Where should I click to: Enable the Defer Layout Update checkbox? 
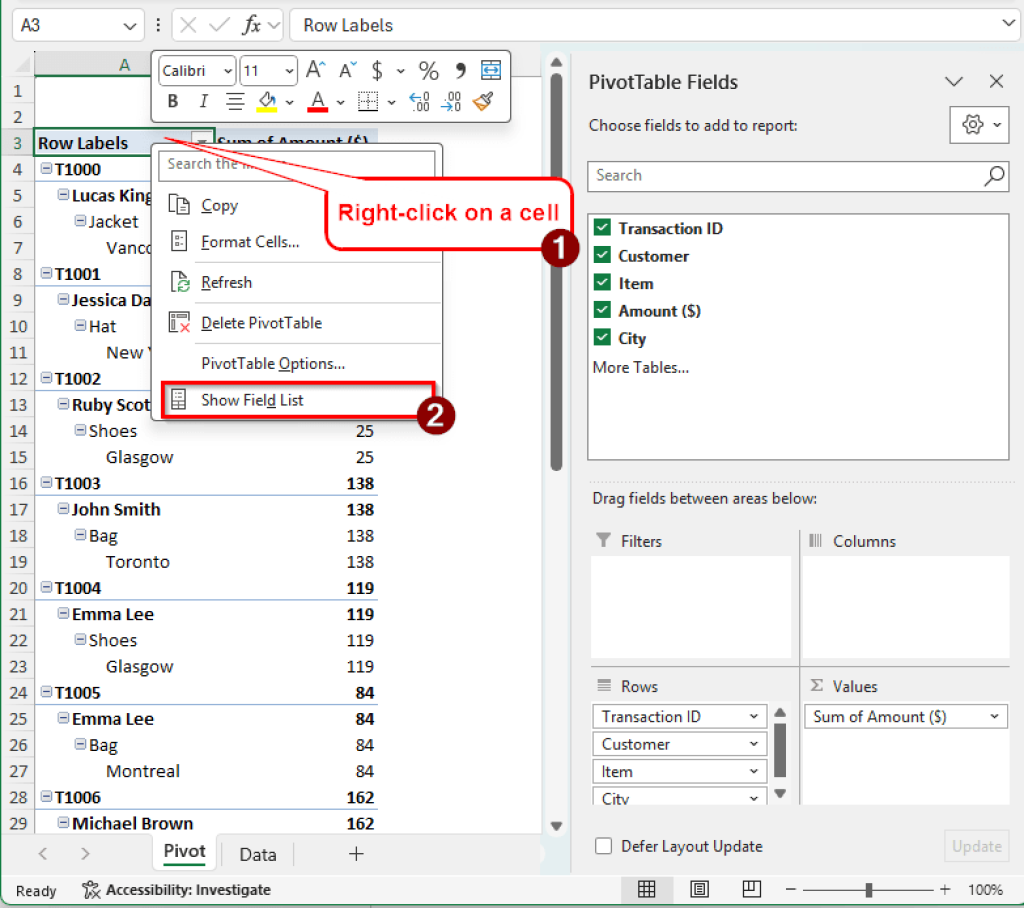603,845
